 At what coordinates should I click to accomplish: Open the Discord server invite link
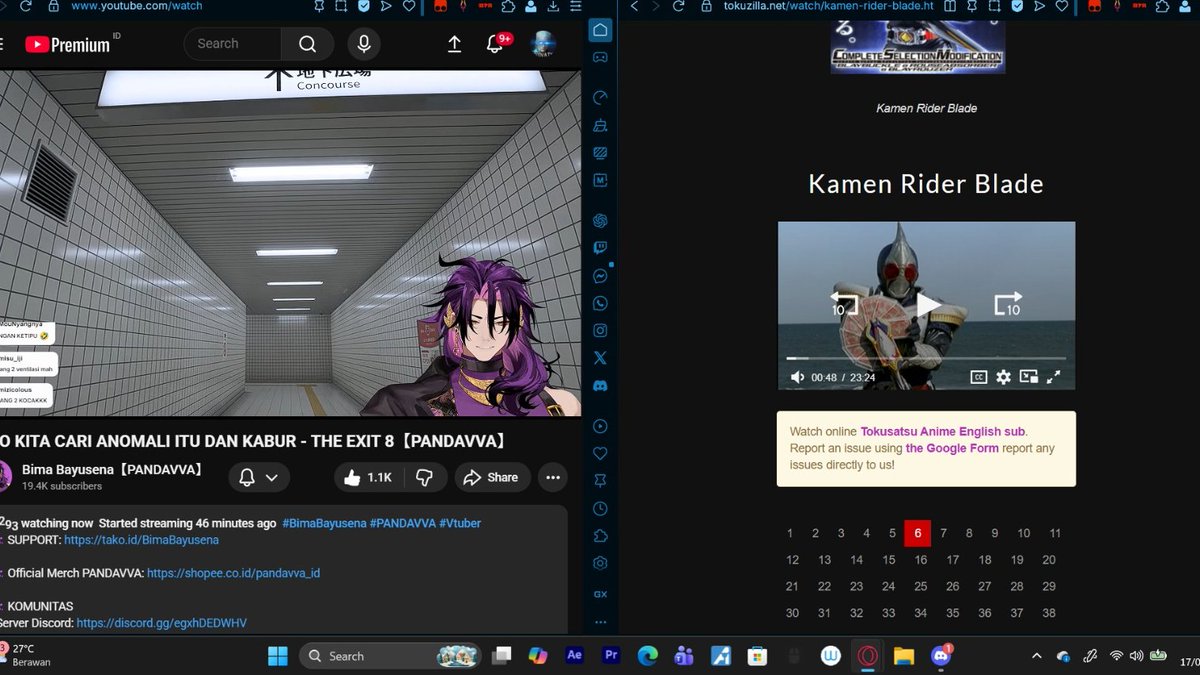pyautogui.click(x=161, y=623)
